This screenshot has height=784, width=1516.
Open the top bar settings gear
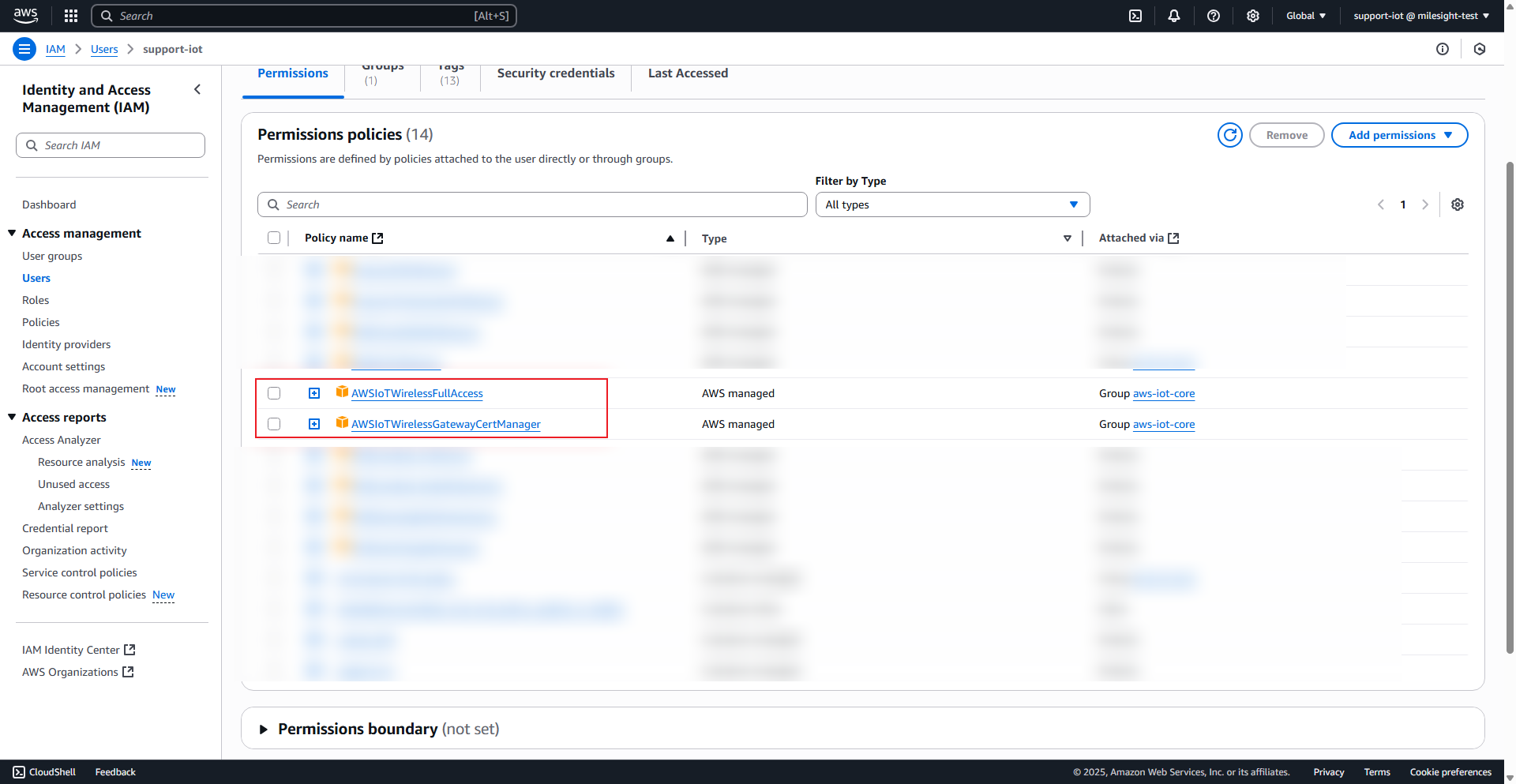click(x=1253, y=16)
